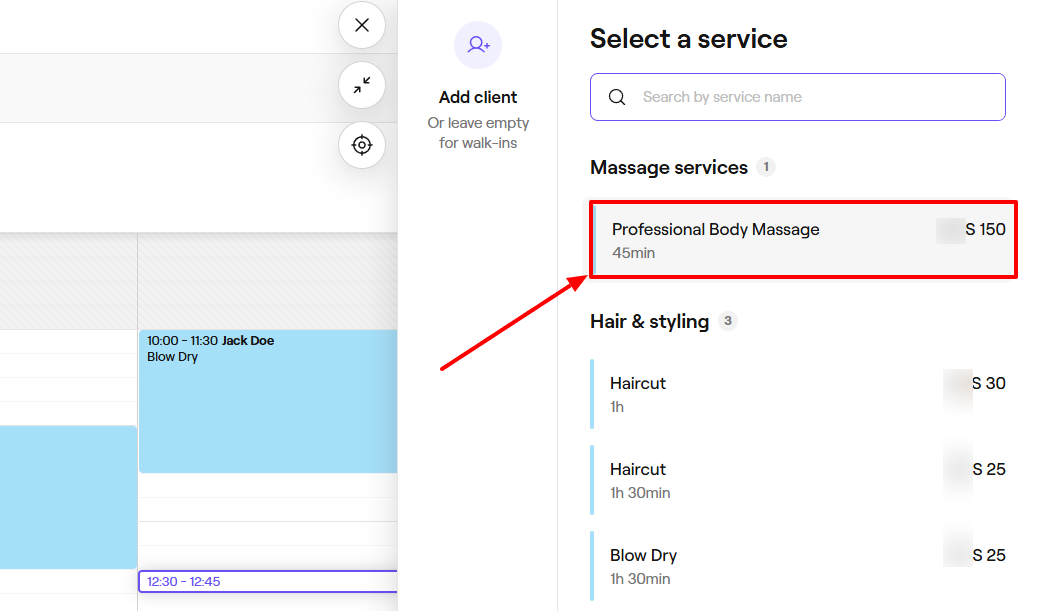Open Jack Doe's 10:00 - 11:30 appointment
This screenshot has height=611, width=1038.
tap(267, 400)
